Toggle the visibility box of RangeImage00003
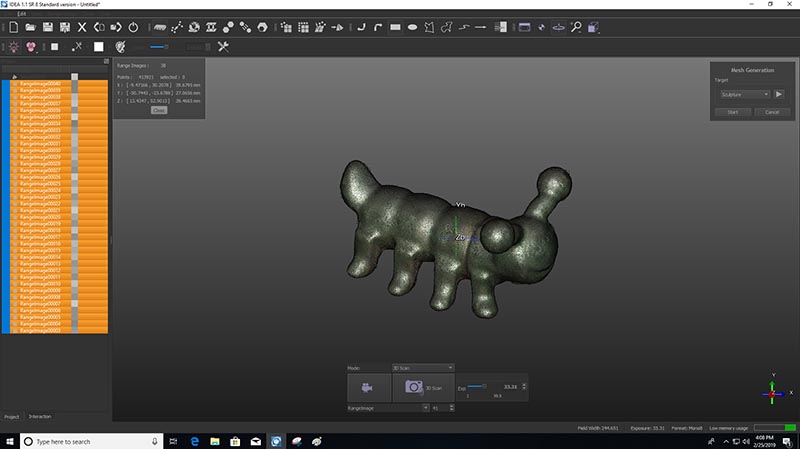The image size is (800, 449). [74, 331]
